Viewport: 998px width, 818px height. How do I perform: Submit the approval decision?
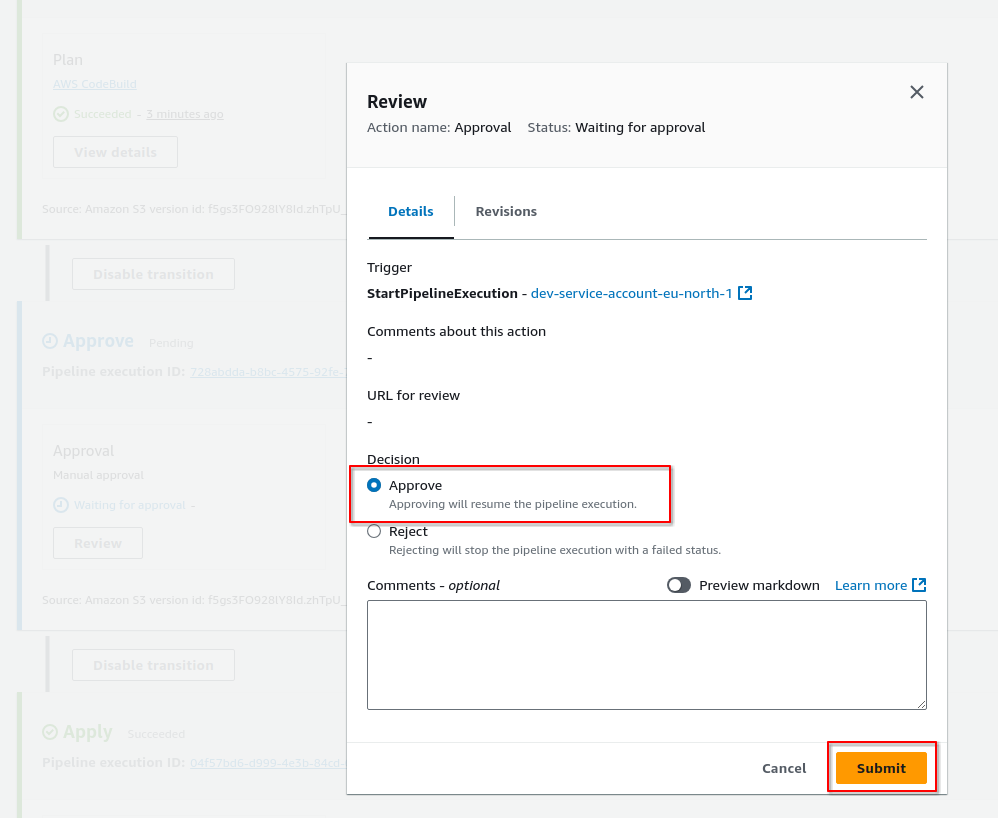click(x=881, y=768)
